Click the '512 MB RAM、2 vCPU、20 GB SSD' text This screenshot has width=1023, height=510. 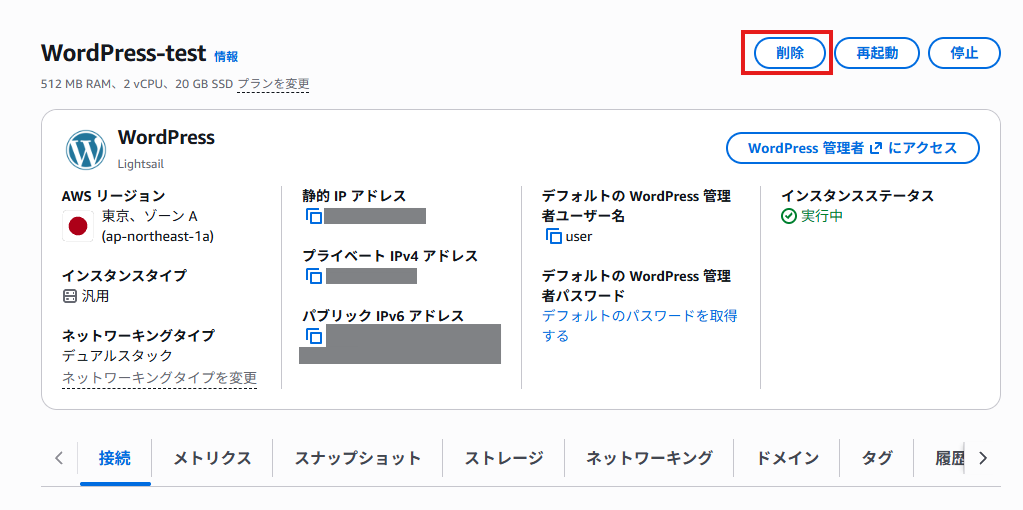(137, 84)
